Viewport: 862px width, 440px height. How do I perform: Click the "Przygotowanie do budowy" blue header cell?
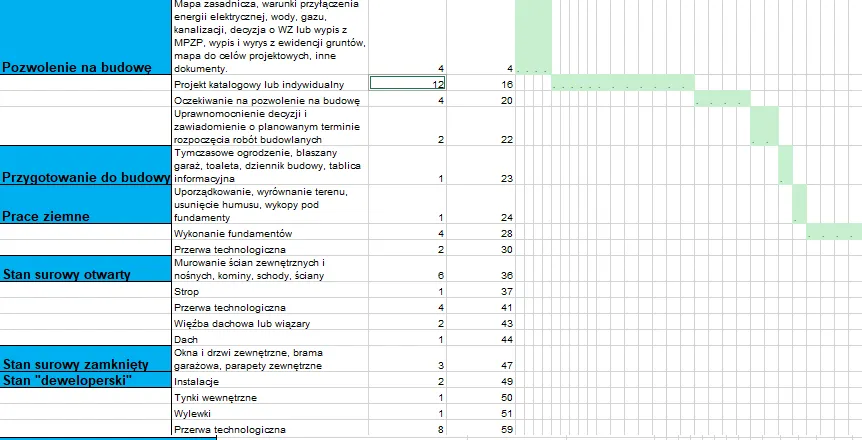click(x=86, y=166)
